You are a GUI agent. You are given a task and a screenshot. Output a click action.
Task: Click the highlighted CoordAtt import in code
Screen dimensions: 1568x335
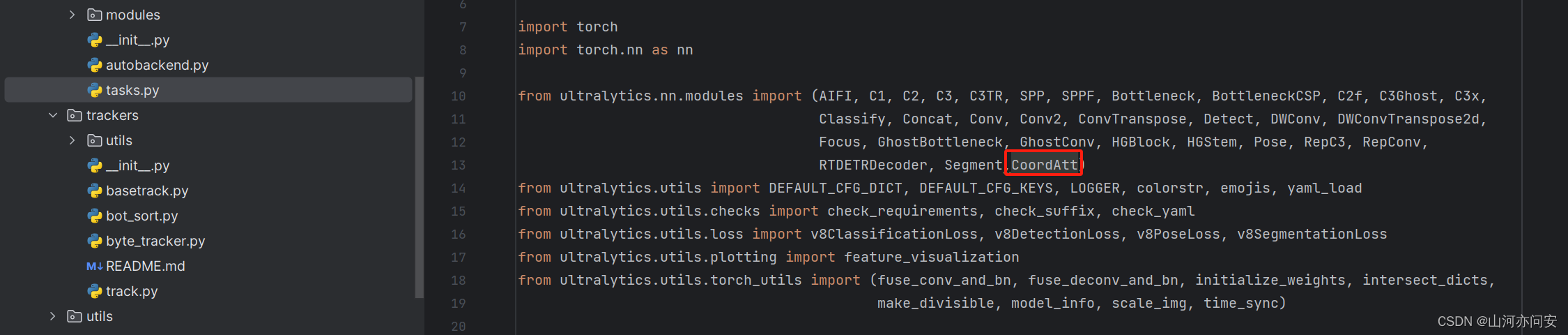[x=1045, y=165]
